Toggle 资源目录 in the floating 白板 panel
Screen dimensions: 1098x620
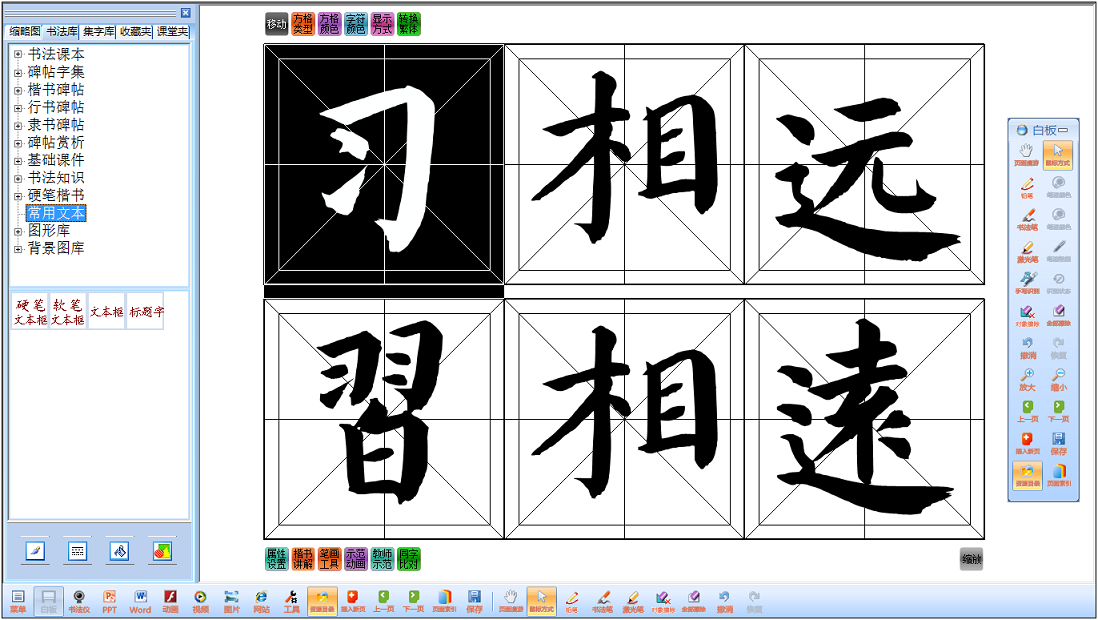(x=1027, y=475)
